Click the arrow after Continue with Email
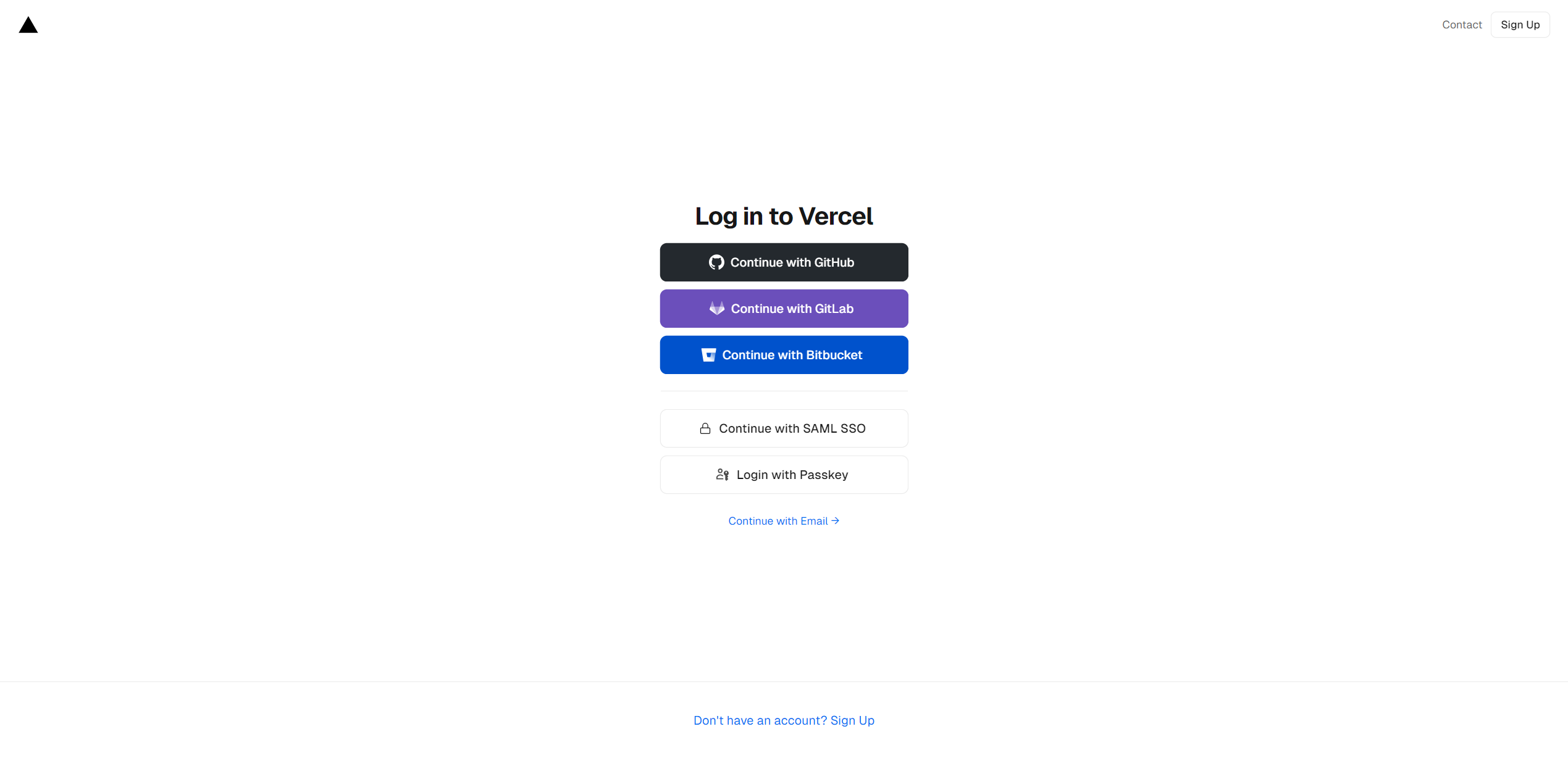This screenshot has height=758, width=1568. [x=836, y=521]
